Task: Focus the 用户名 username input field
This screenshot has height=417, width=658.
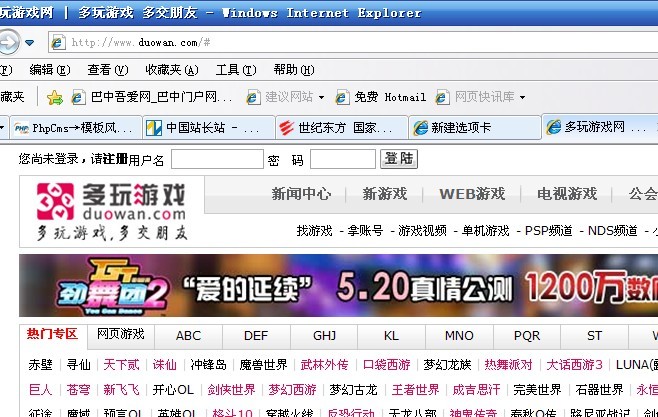Action: tap(217, 159)
